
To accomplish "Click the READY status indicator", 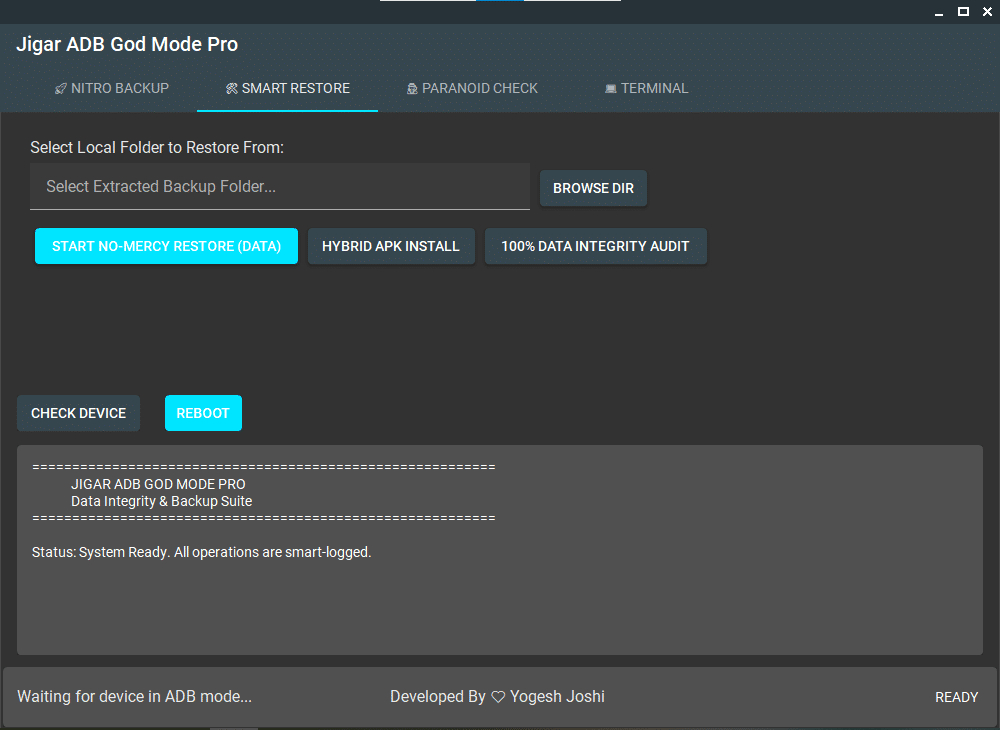I will pyautogui.click(x=956, y=696).
